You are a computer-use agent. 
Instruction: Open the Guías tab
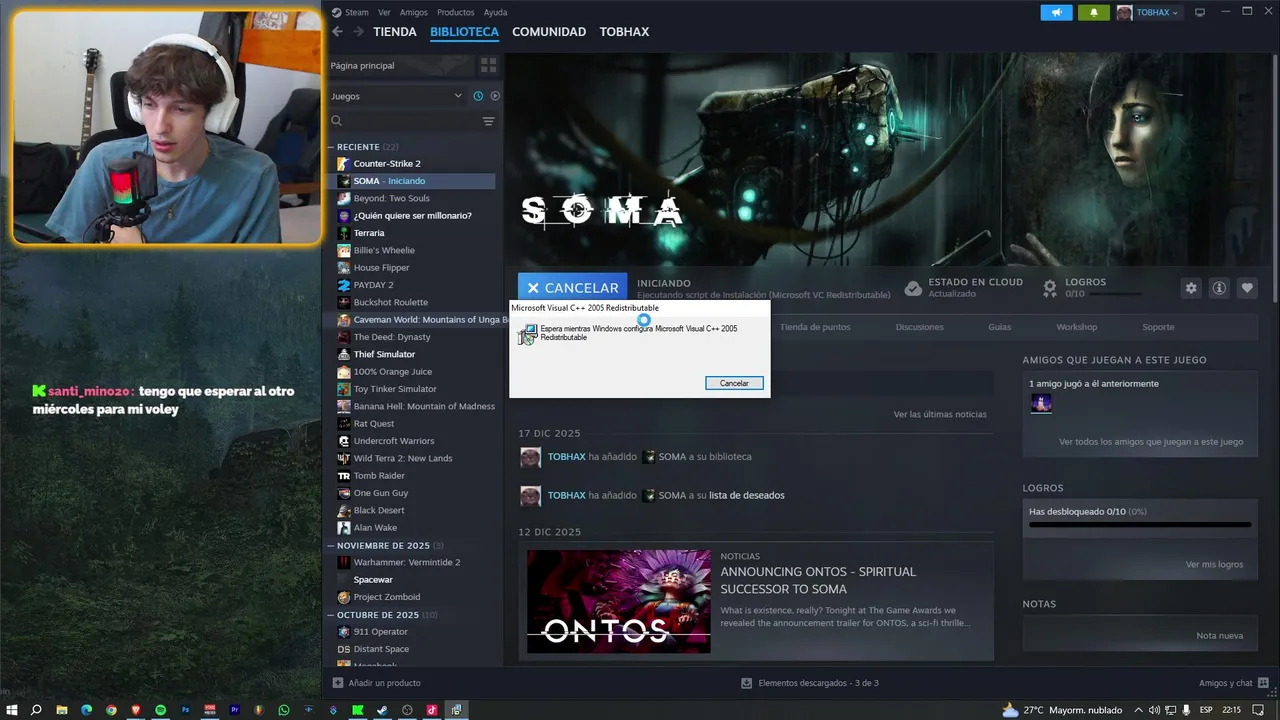coord(999,327)
